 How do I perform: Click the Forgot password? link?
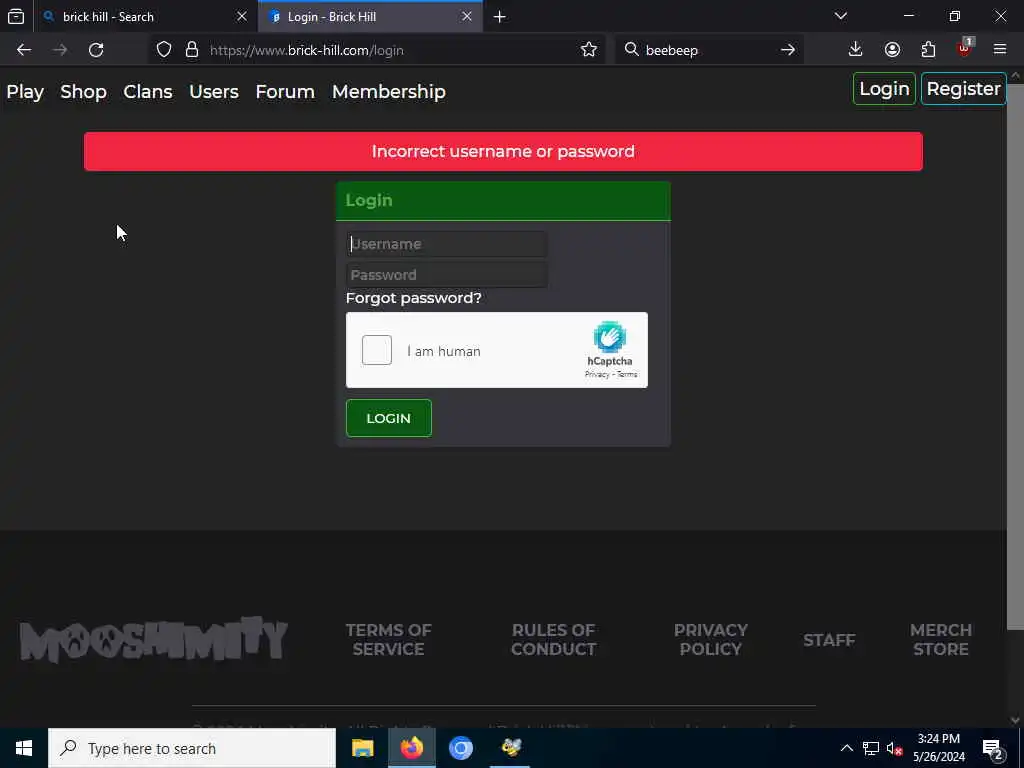[x=413, y=298]
